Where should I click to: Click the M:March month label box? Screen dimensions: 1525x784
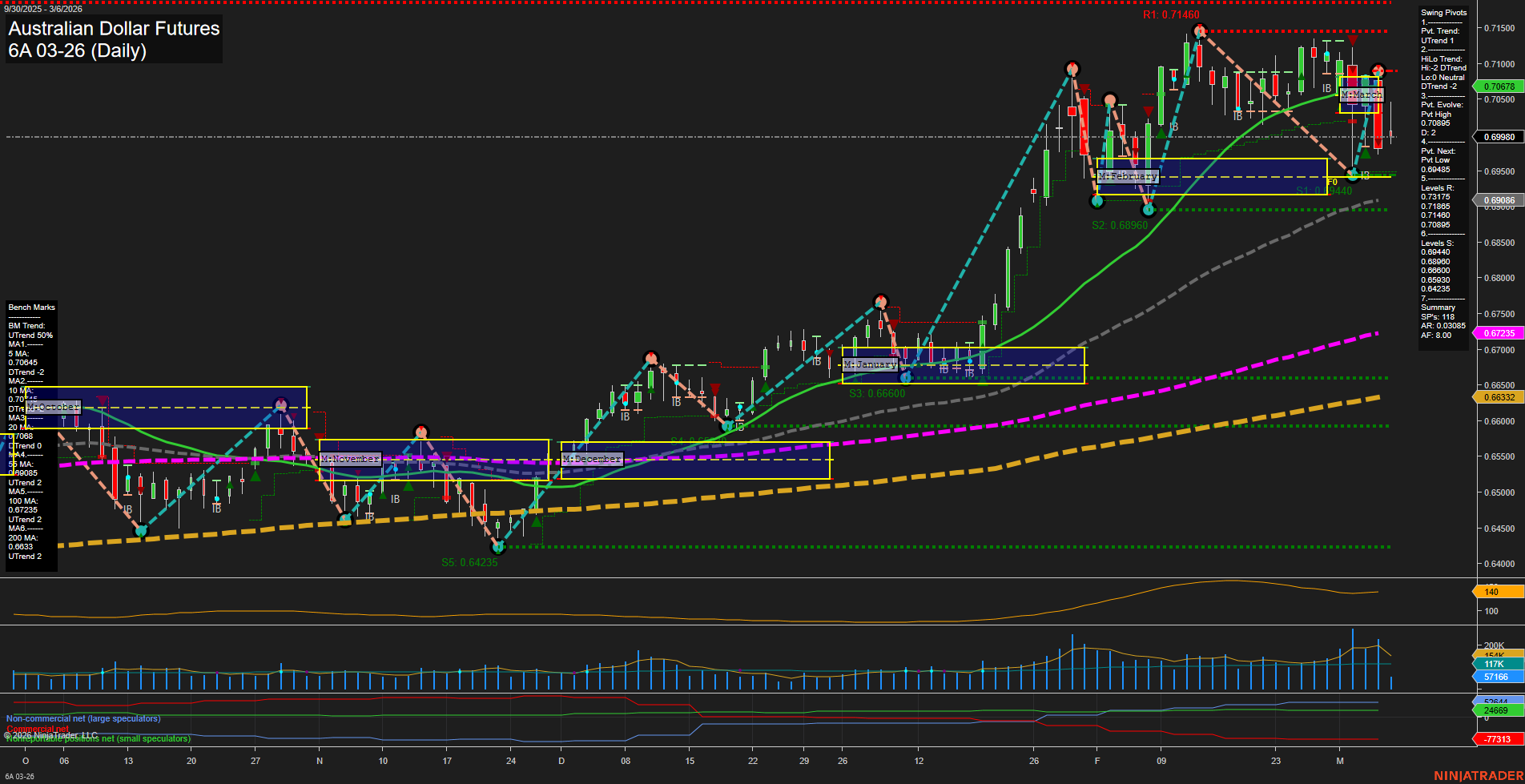[x=1363, y=94]
